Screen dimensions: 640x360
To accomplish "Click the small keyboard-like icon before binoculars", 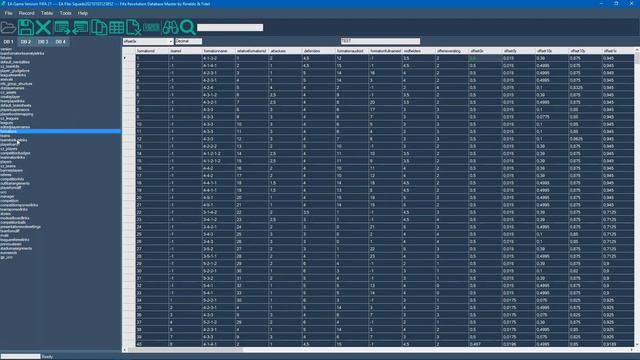I will pyautogui.click(x=151, y=27).
